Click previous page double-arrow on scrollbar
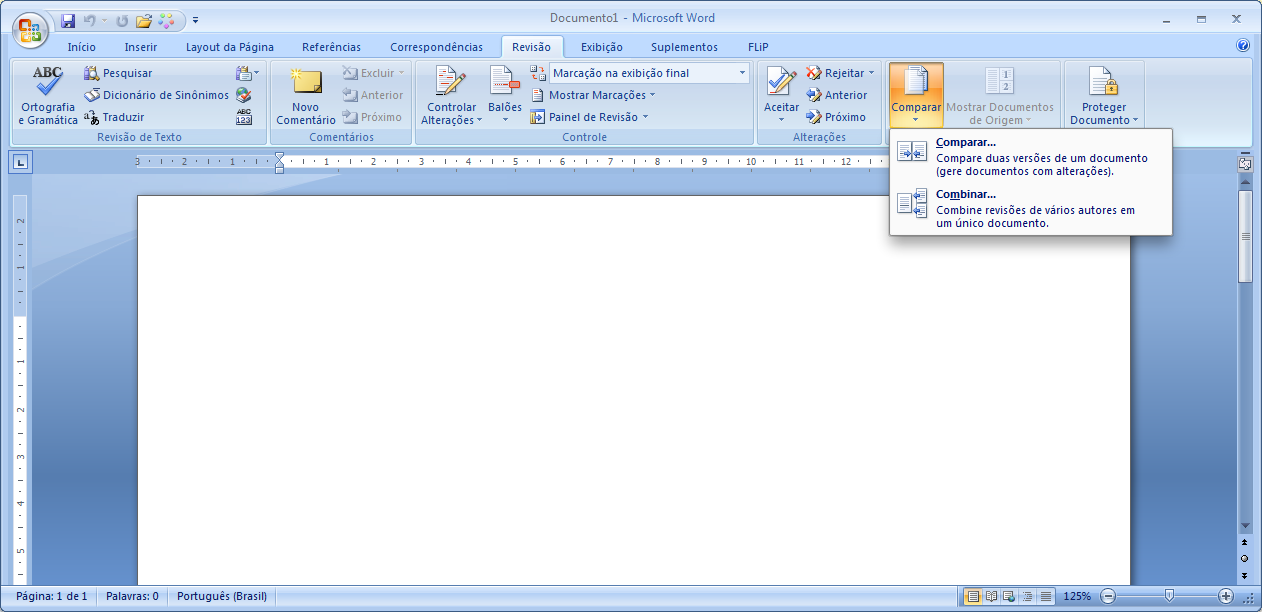 pyautogui.click(x=1245, y=541)
